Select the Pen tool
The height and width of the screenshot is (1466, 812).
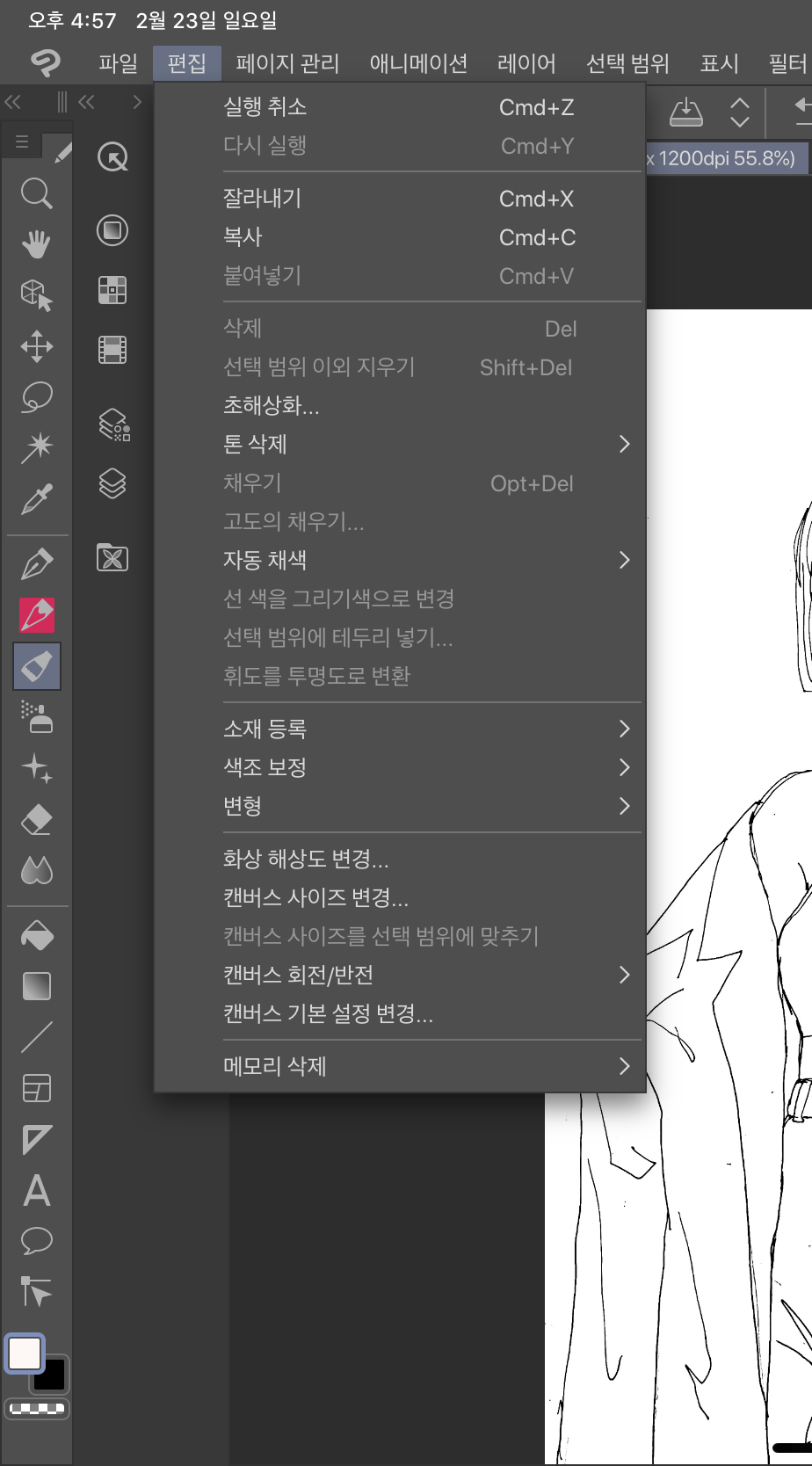tap(36, 564)
